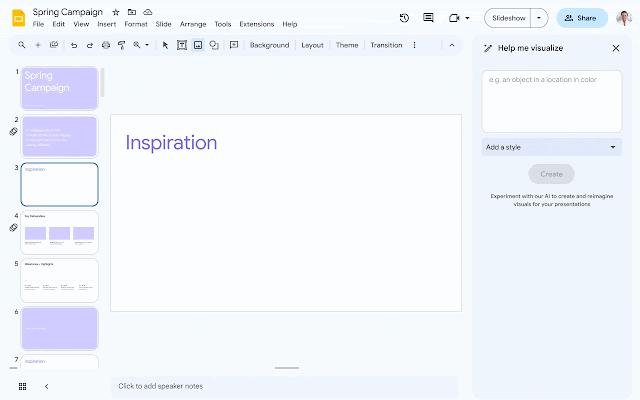Click the zoom magnifier tool

click(137, 45)
